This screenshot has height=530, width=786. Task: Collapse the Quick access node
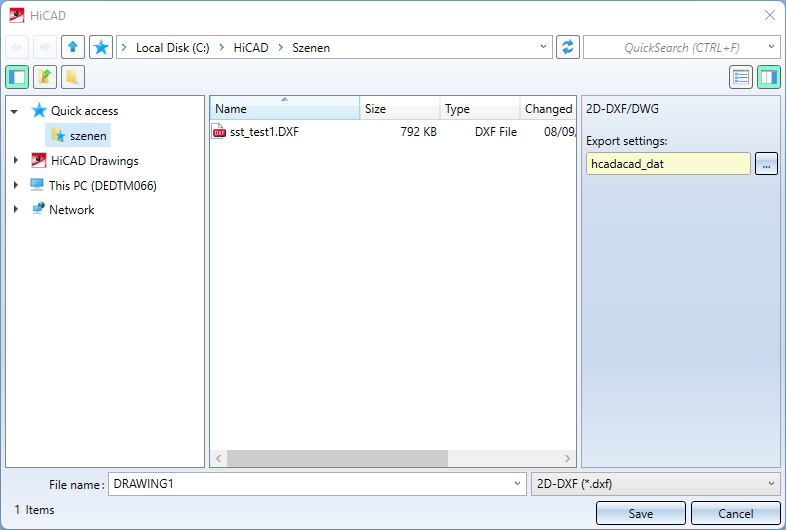pyautogui.click(x=15, y=111)
